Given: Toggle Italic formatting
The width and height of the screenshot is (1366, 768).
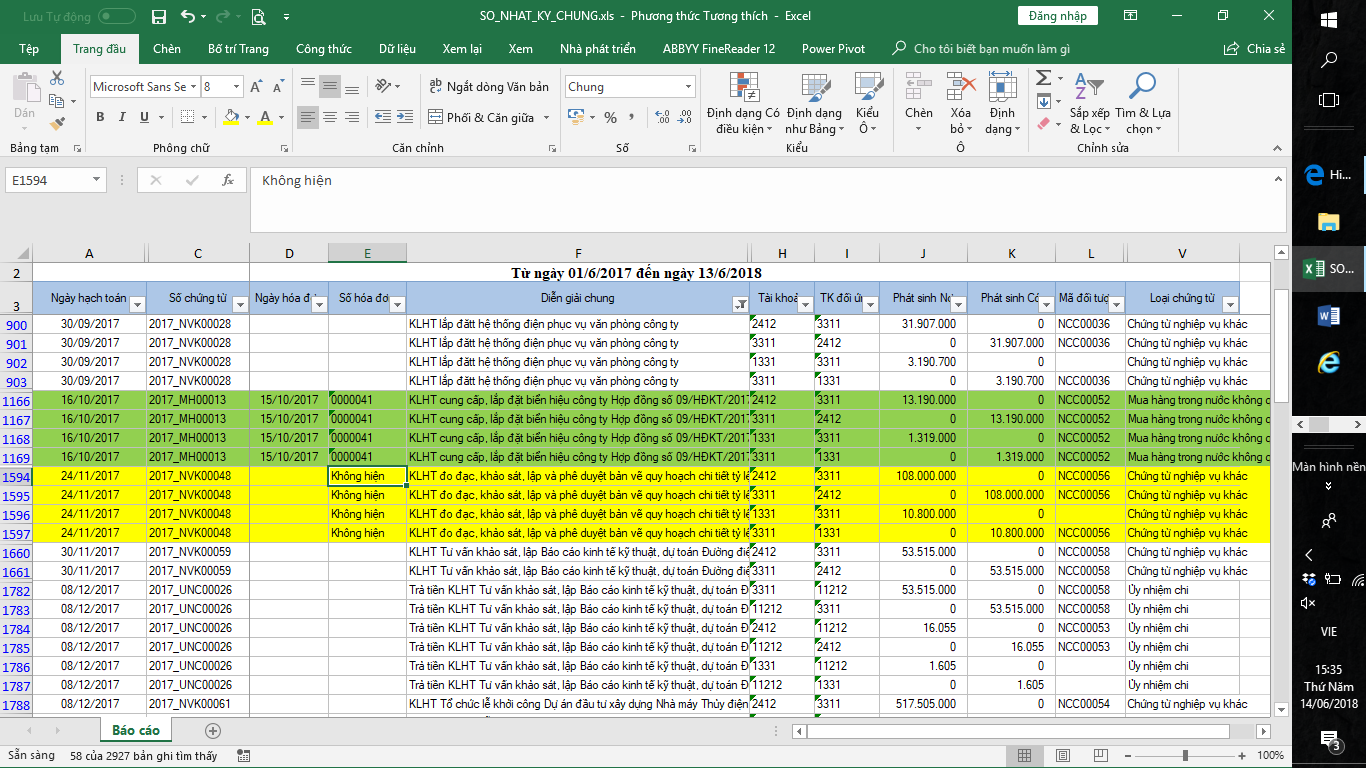Looking at the screenshot, I should click(122, 117).
